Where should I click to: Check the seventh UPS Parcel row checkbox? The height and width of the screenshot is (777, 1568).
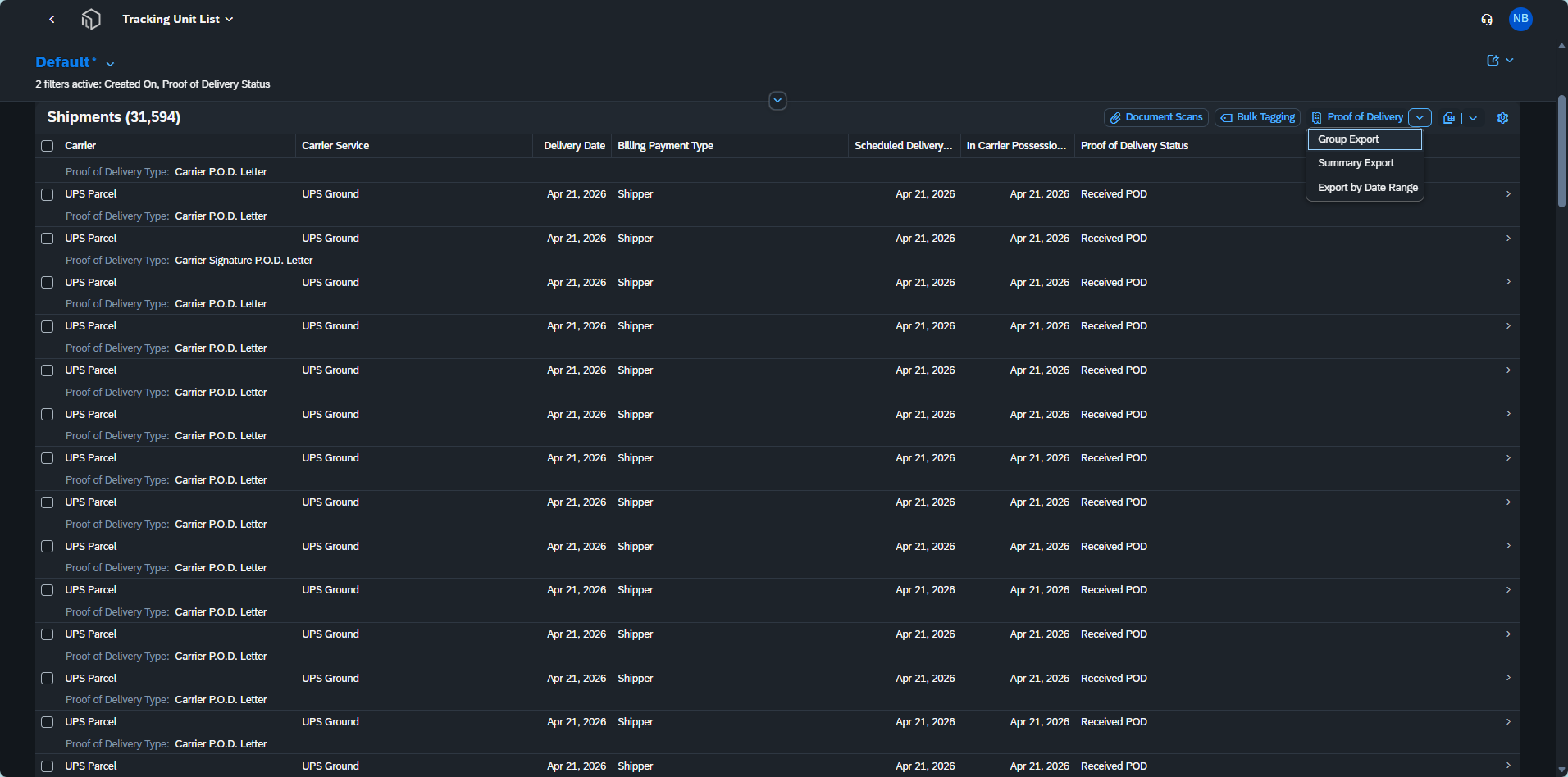[48, 458]
